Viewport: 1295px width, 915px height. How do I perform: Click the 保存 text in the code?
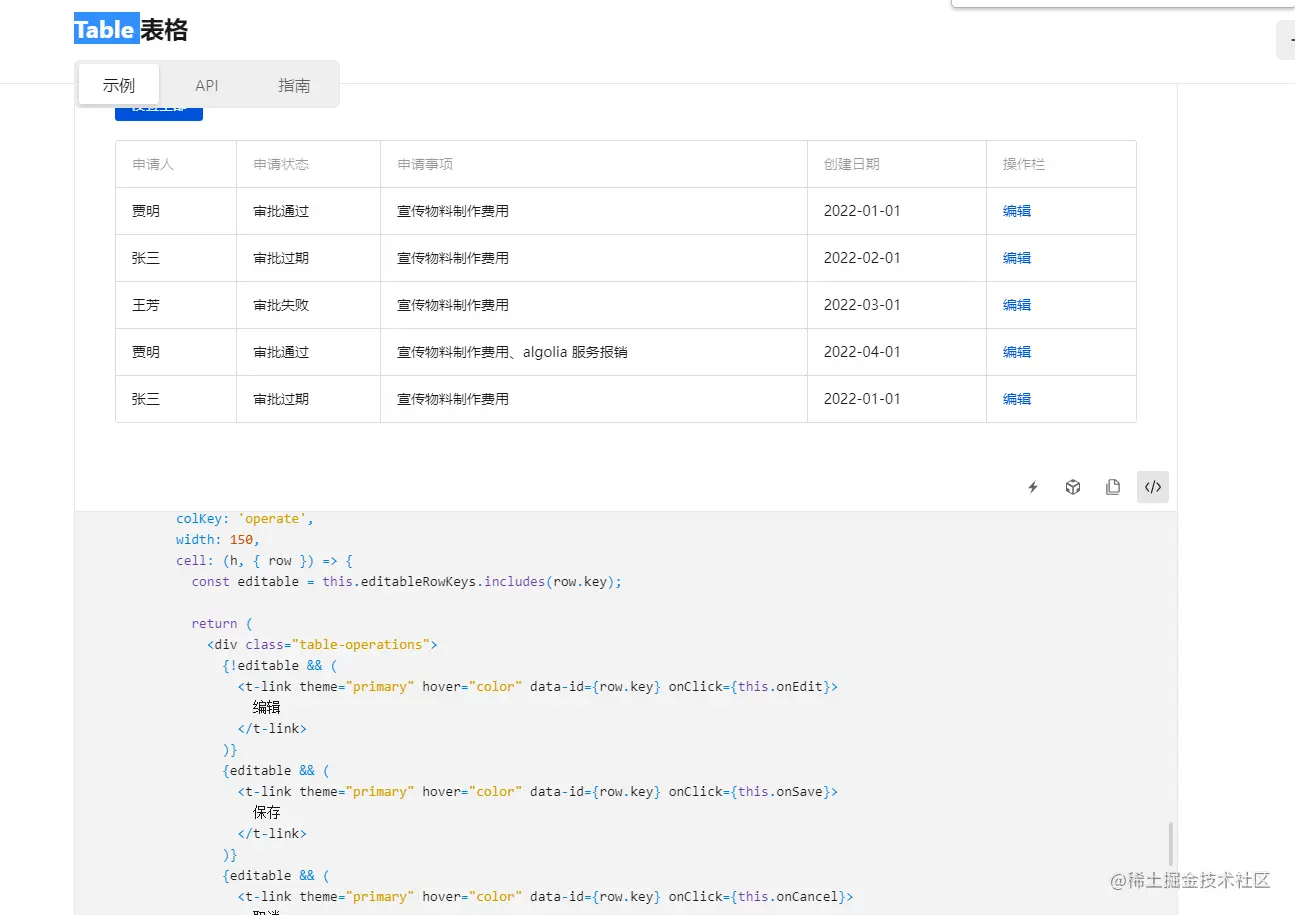pyautogui.click(x=267, y=812)
